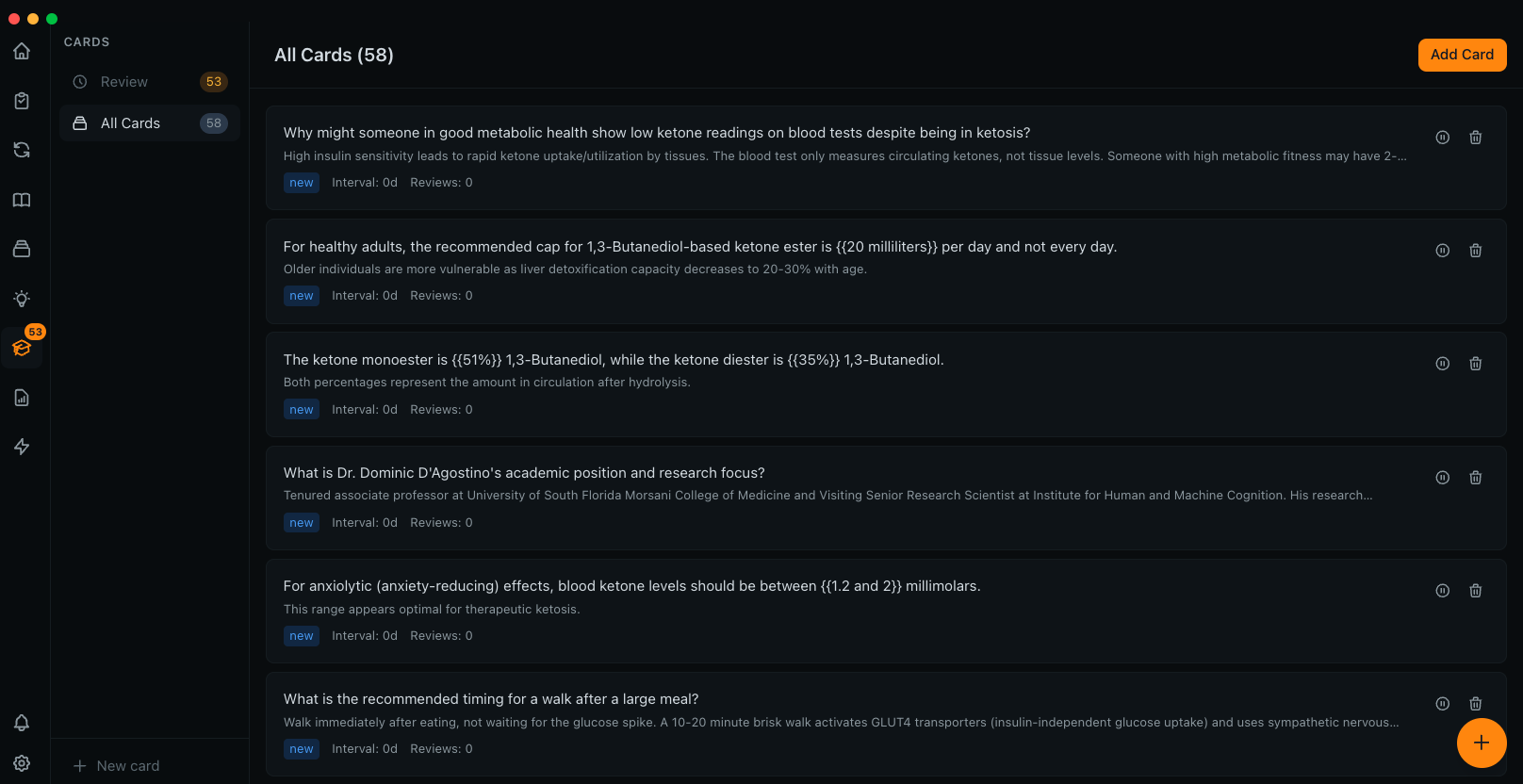Pause the 1,3-Butanediol ketone ester cap card
Screen dimensions: 1523x784
pos(1442,251)
